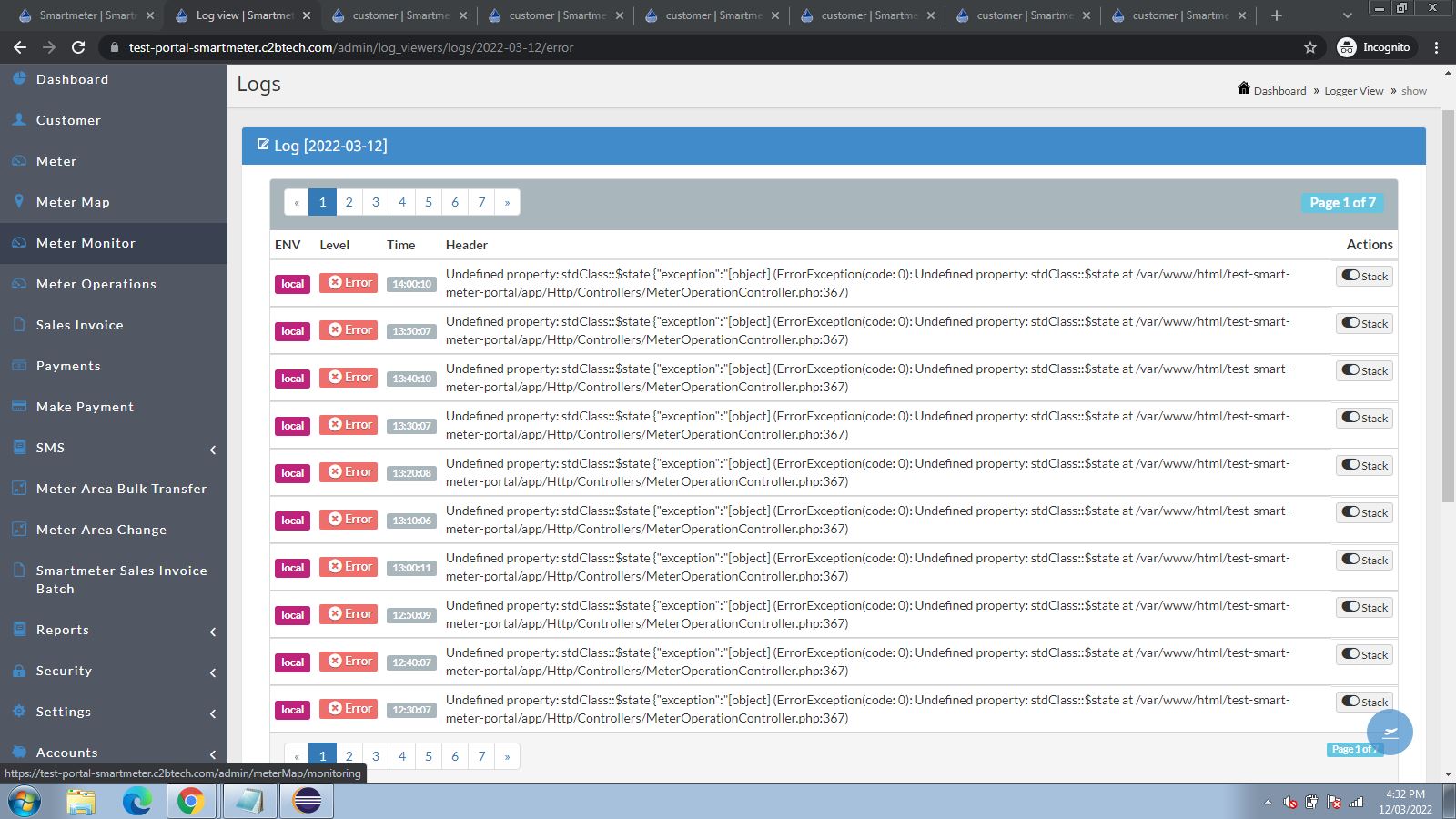Open Meter Map pin icon
This screenshot has width=1456, height=819.
19,201
